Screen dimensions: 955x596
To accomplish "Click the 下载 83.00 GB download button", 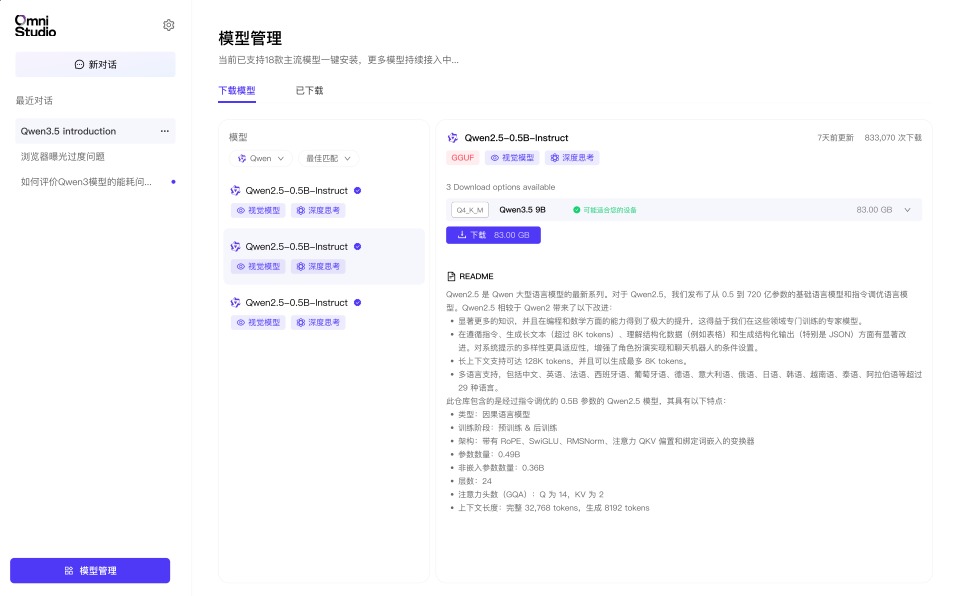I will coord(493,235).
